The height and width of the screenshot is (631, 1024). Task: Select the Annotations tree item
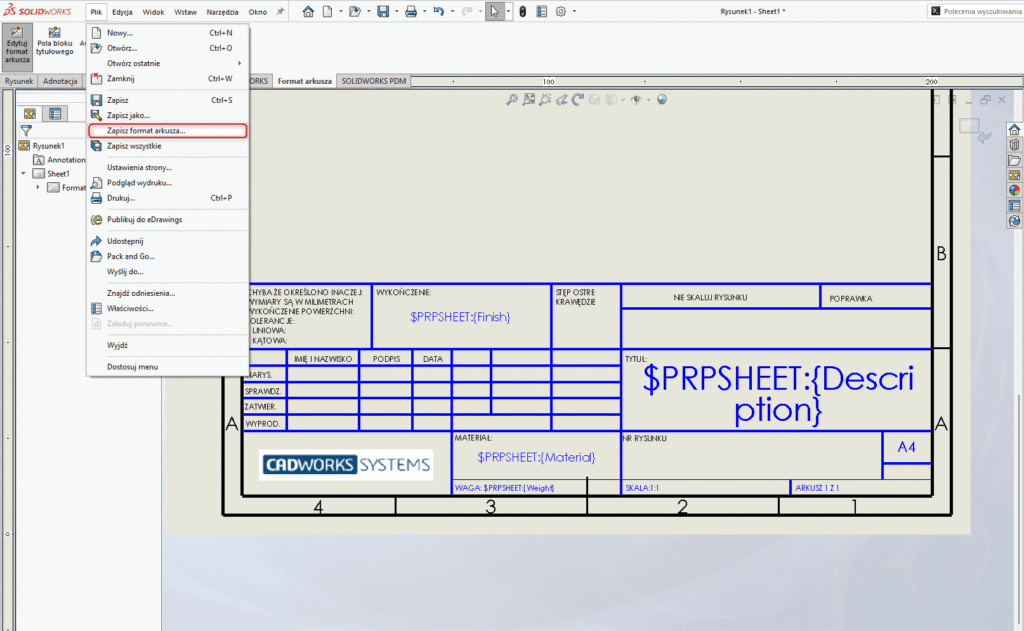tap(59, 160)
